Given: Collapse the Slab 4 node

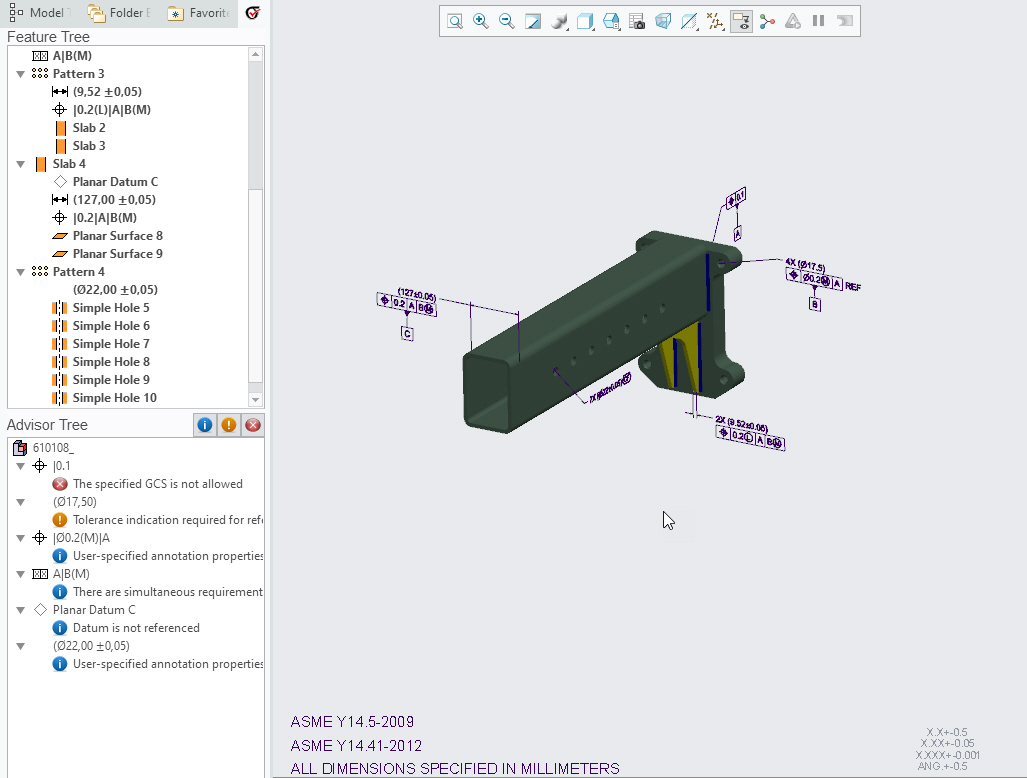Looking at the screenshot, I should pos(20,164).
